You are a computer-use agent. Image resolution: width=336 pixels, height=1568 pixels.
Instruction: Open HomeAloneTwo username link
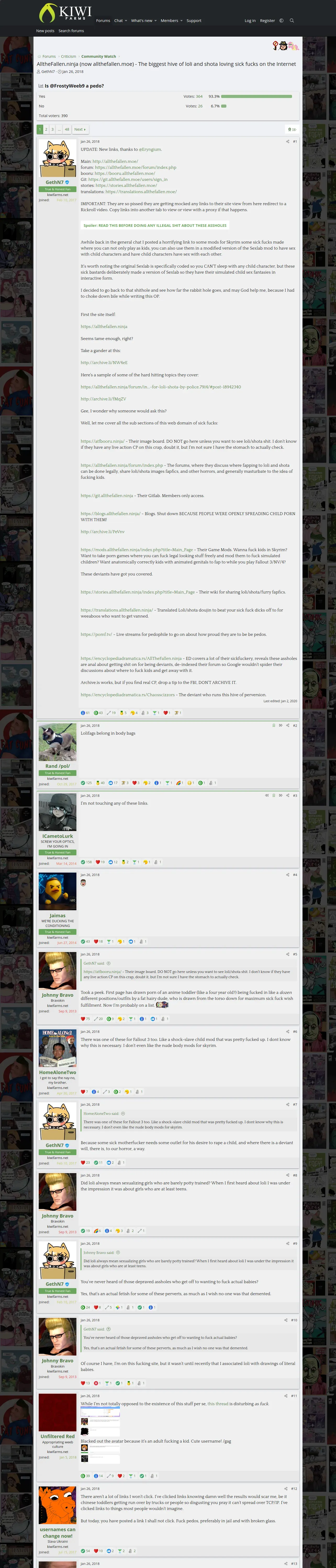(57, 1073)
